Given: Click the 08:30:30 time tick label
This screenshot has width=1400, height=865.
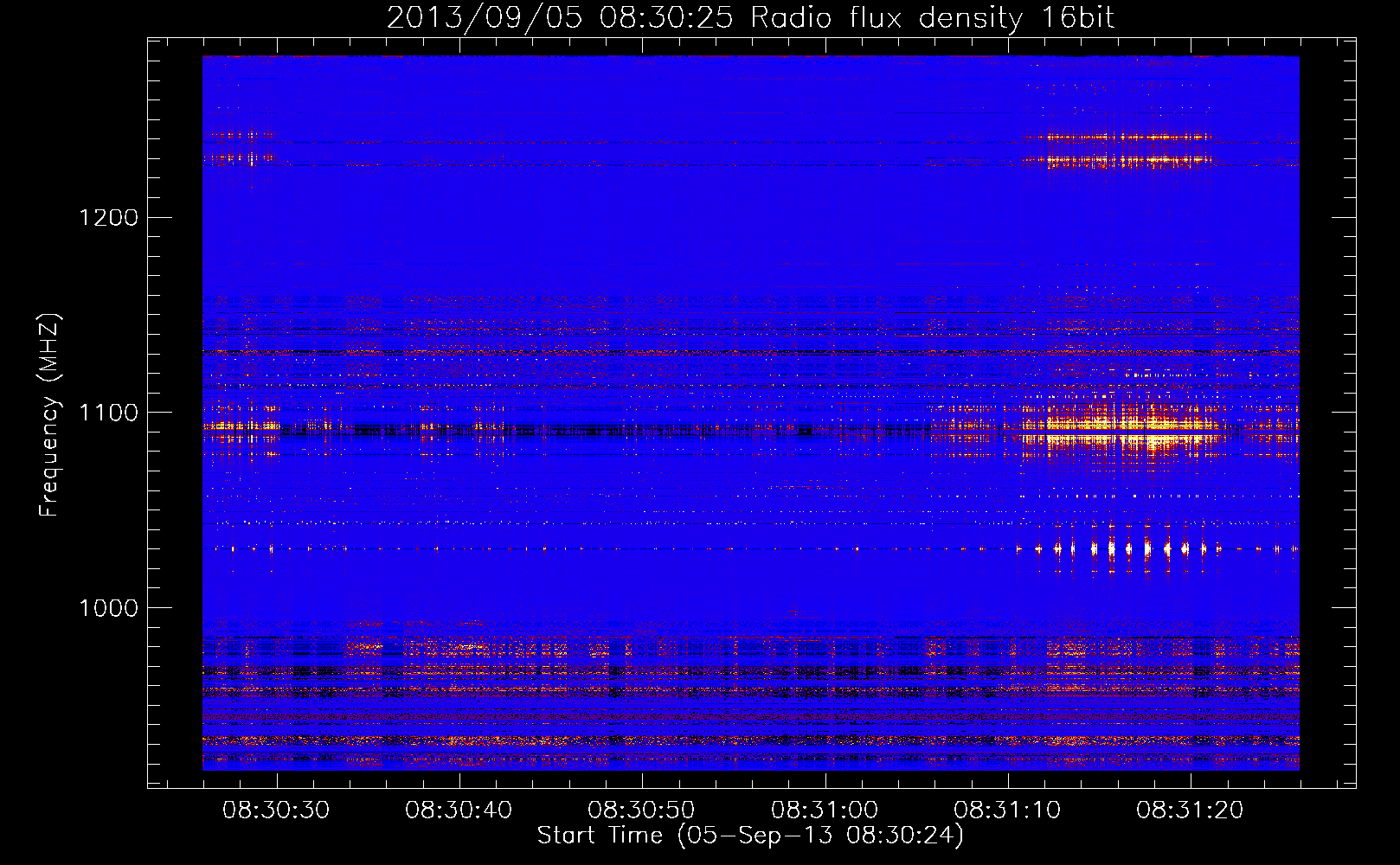Looking at the screenshot, I should 276,811.
